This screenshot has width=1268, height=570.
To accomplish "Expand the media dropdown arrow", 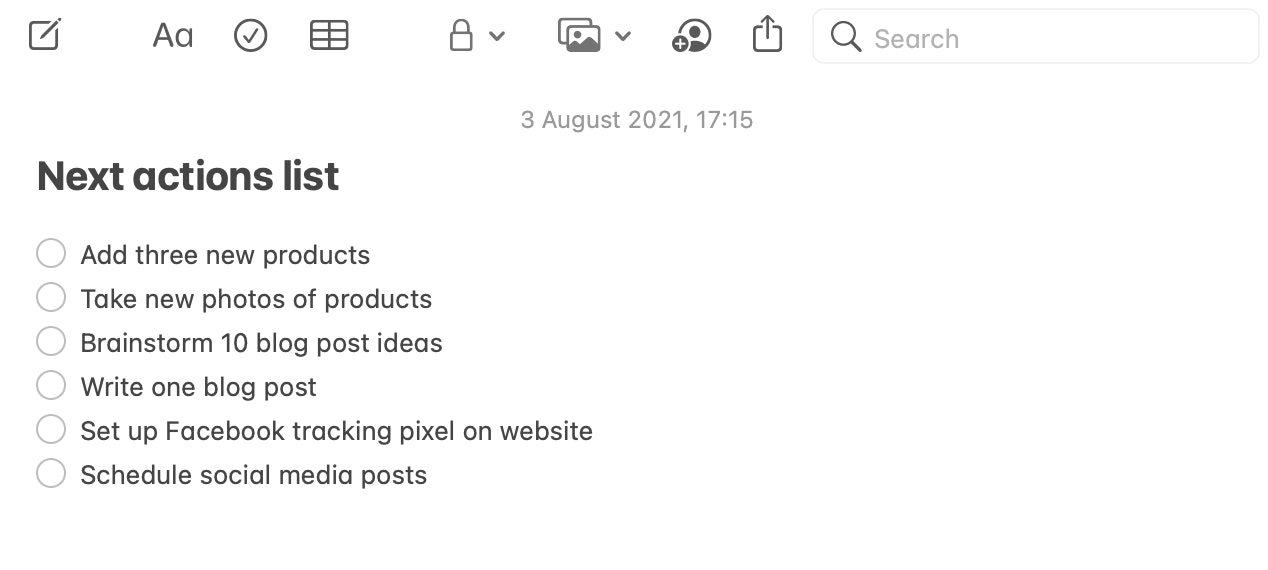I will (x=622, y=37).
